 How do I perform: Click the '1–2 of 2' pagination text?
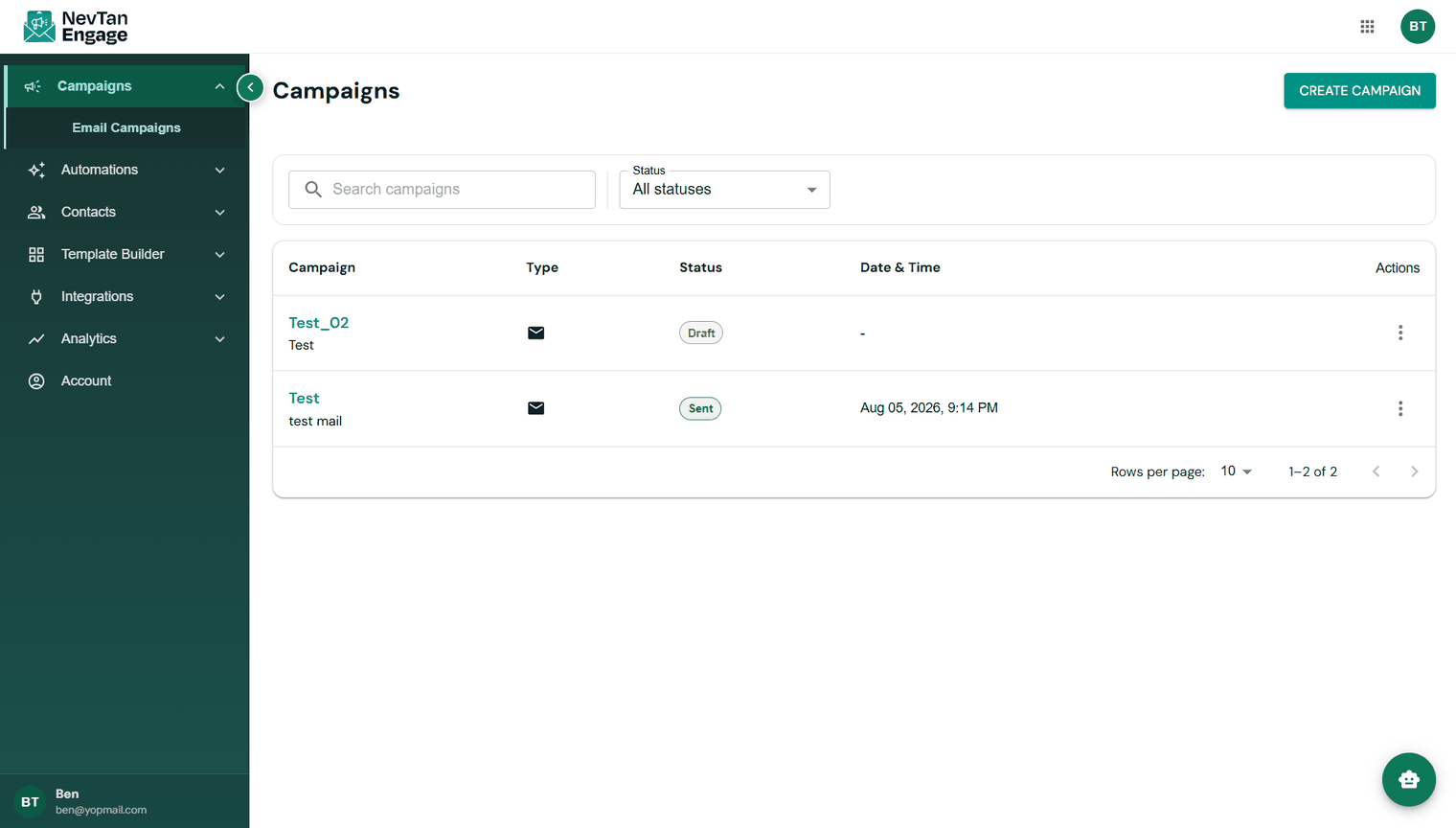tap(1313, 471)
